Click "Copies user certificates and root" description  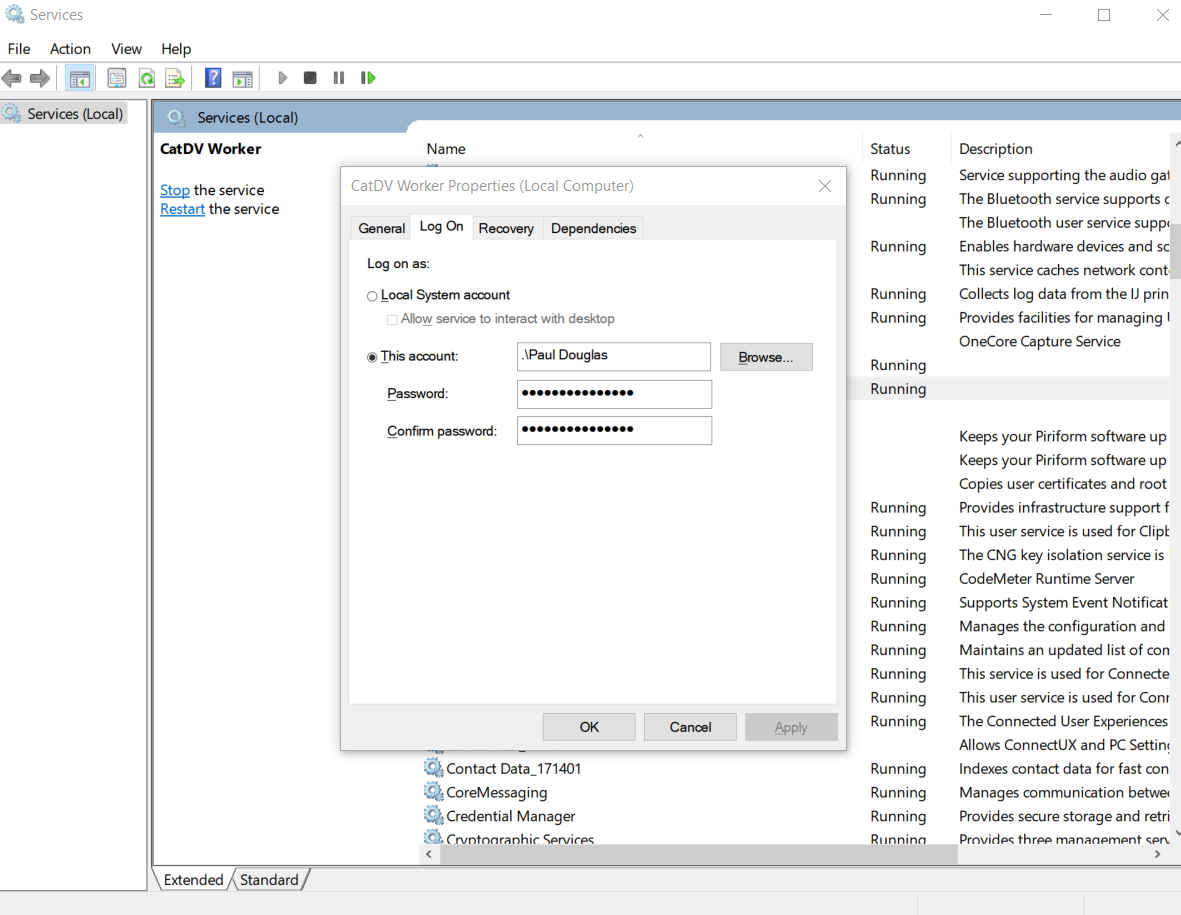(x=1063, y=483)
